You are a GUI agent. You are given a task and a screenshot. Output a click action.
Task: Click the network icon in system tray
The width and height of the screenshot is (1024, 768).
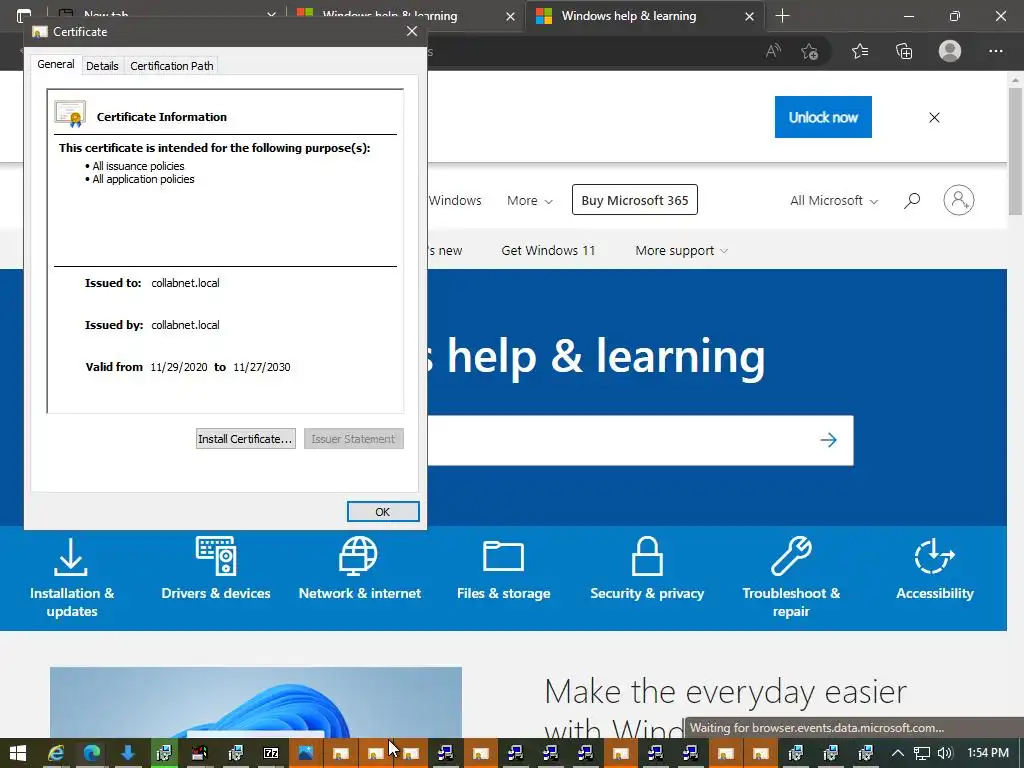pyautogui.click(x=921, y=753)
